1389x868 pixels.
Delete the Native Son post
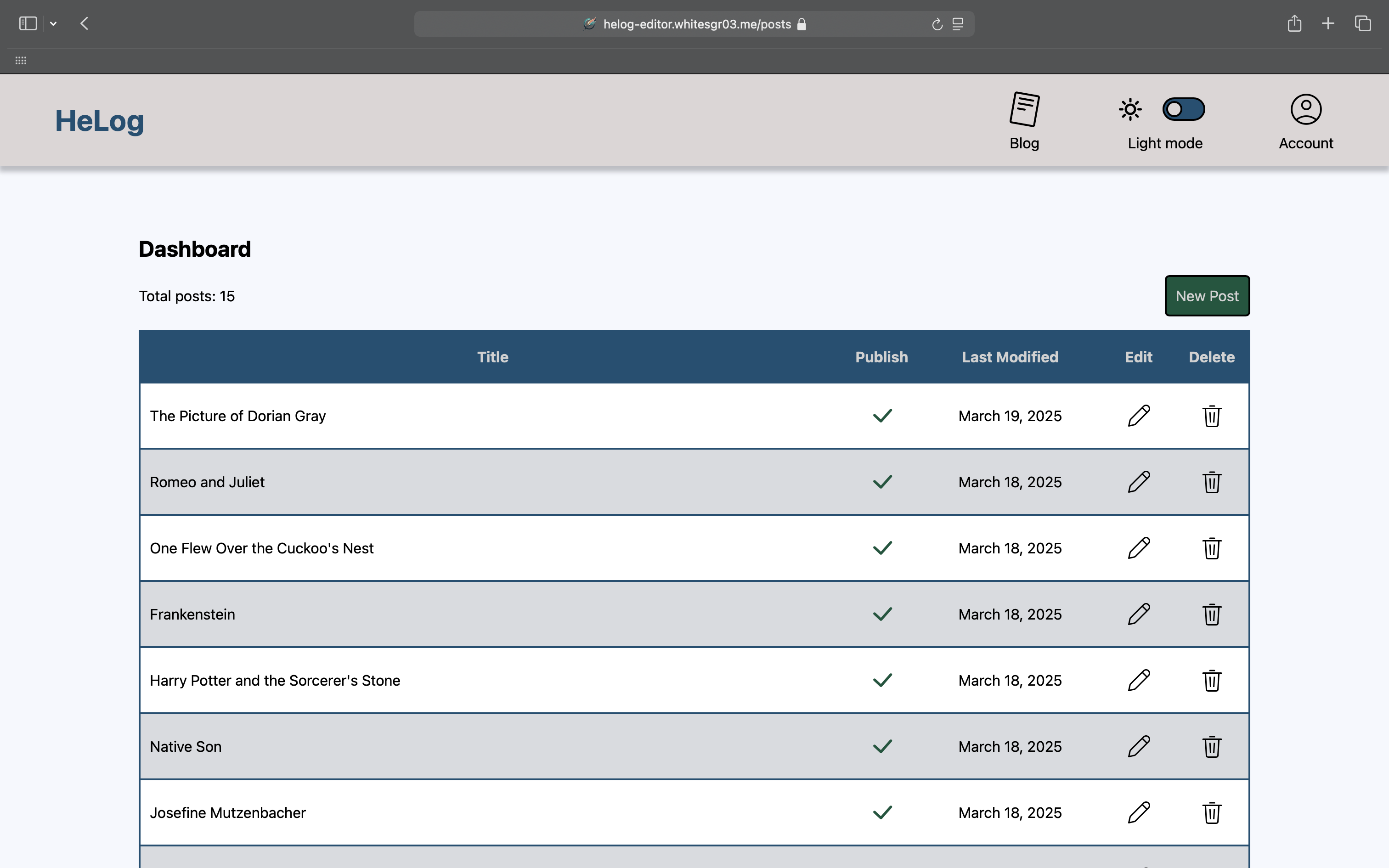[1212, 746]
